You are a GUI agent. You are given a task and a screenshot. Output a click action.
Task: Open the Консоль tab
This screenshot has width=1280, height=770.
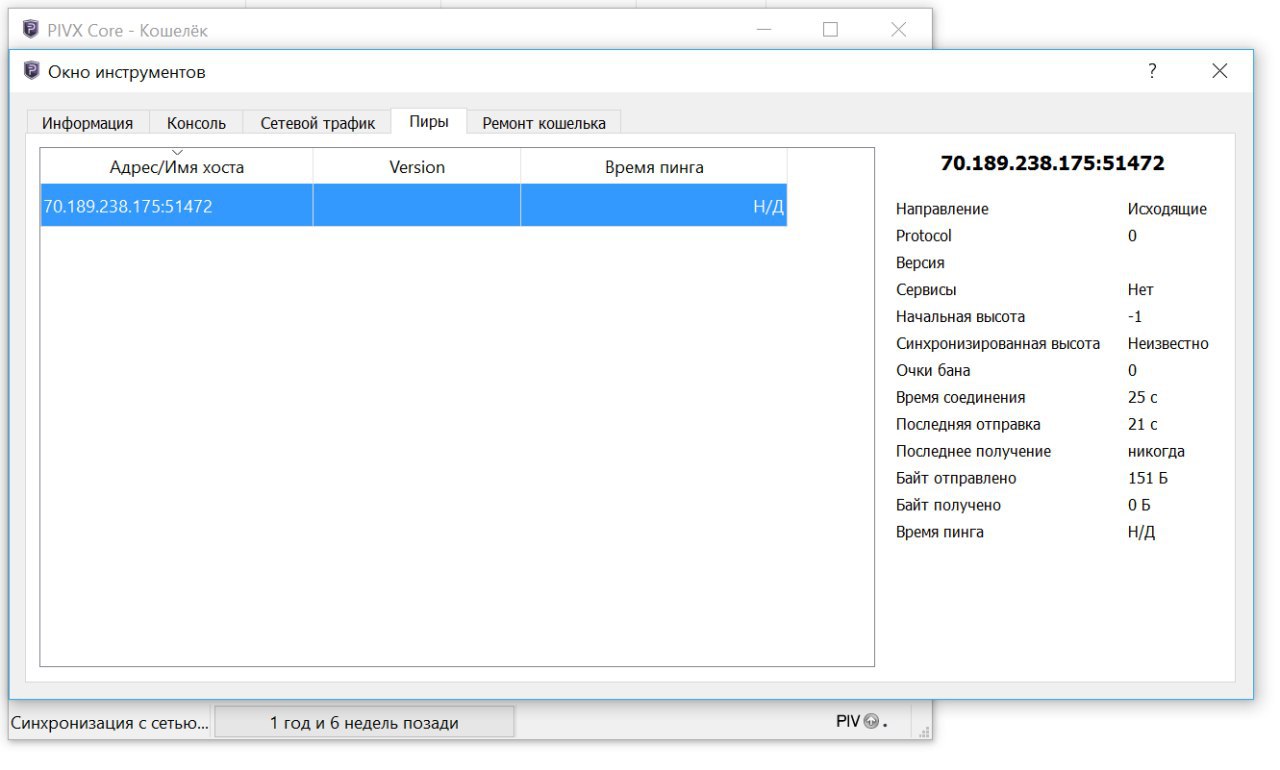coord(196,123)
